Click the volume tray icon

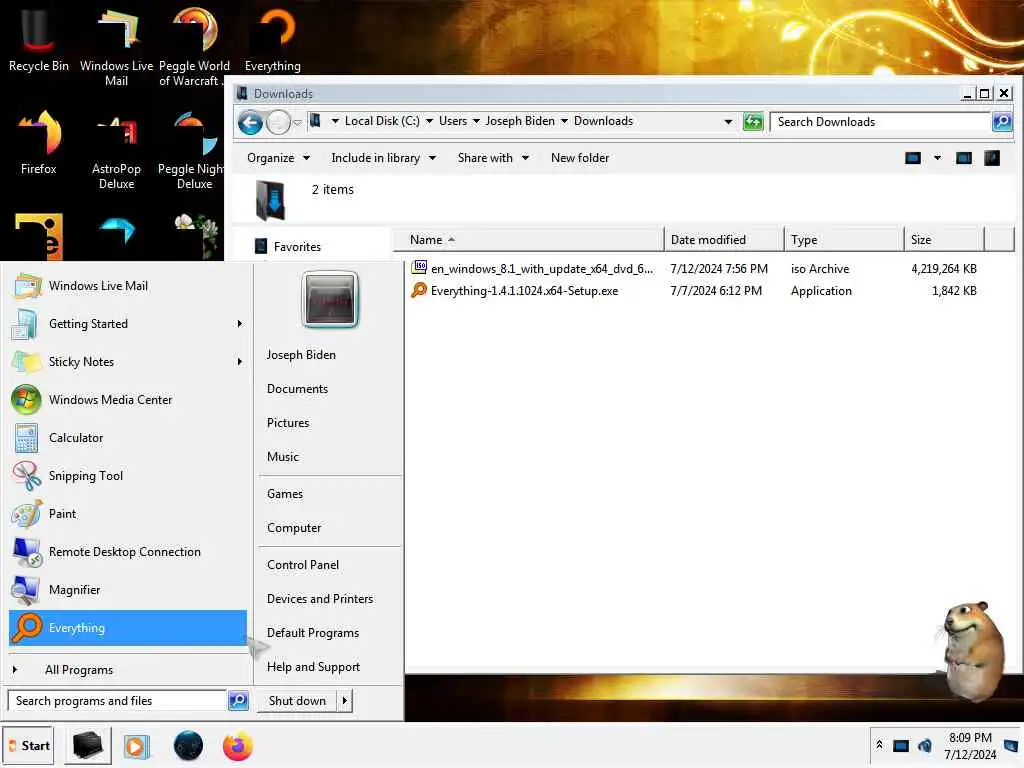tap(925, 745)
